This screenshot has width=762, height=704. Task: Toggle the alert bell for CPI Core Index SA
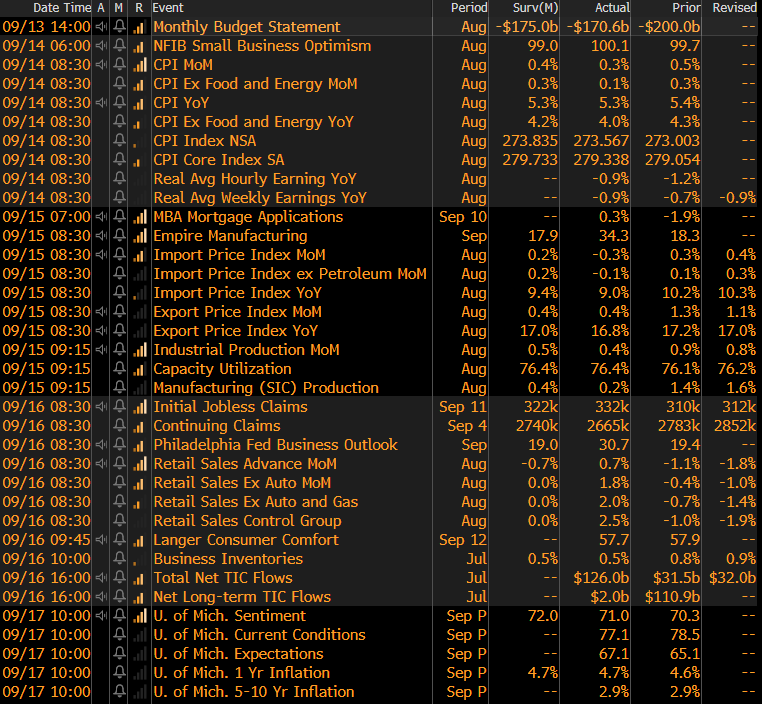[119, 160]
